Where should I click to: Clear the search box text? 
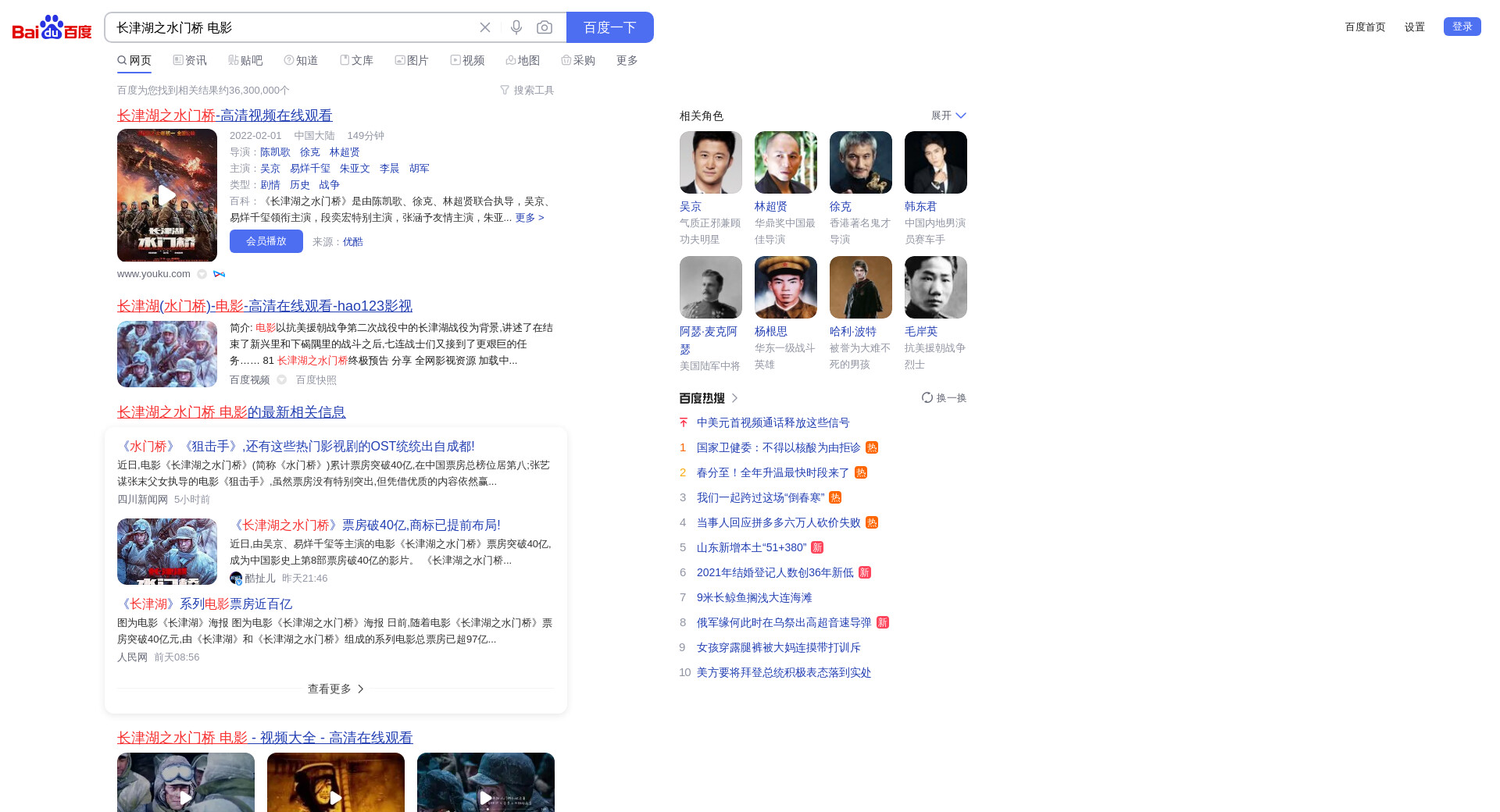click(485, 27)
